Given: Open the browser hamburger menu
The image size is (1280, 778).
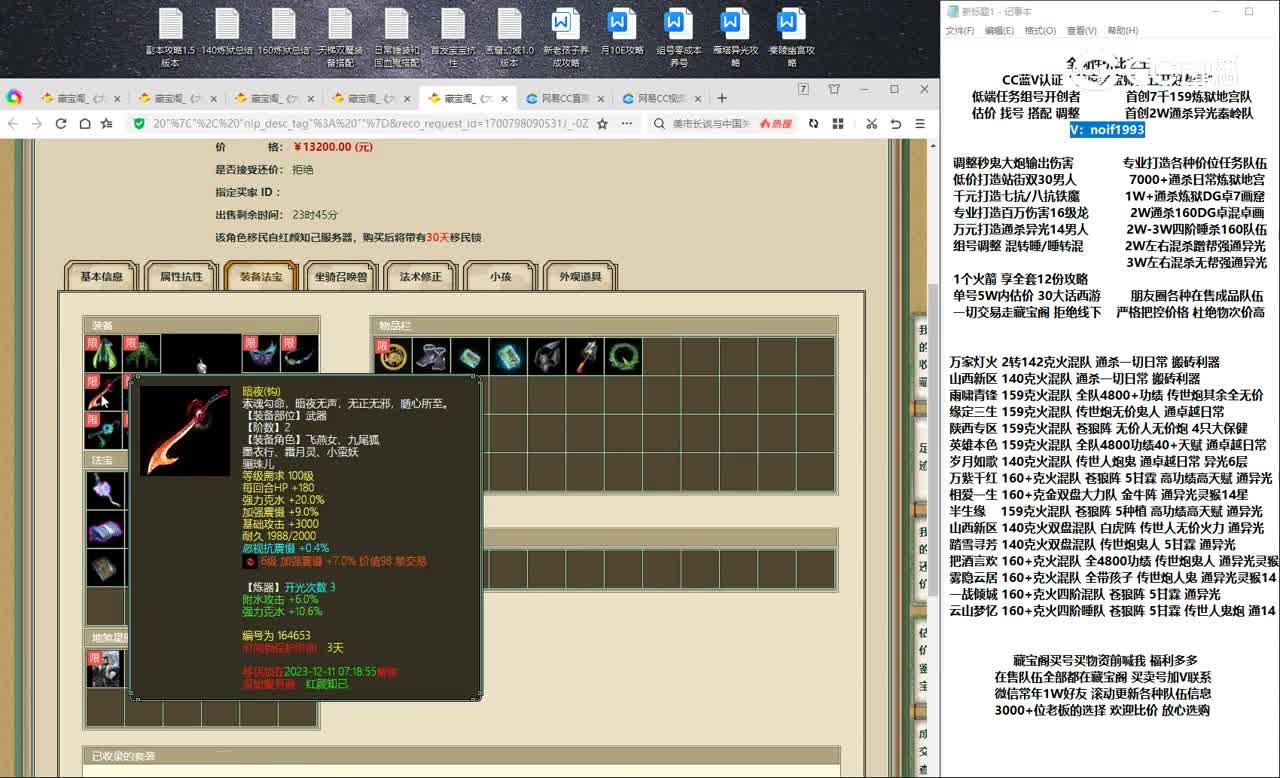Looking at the screenshot, I should (919, 123).
